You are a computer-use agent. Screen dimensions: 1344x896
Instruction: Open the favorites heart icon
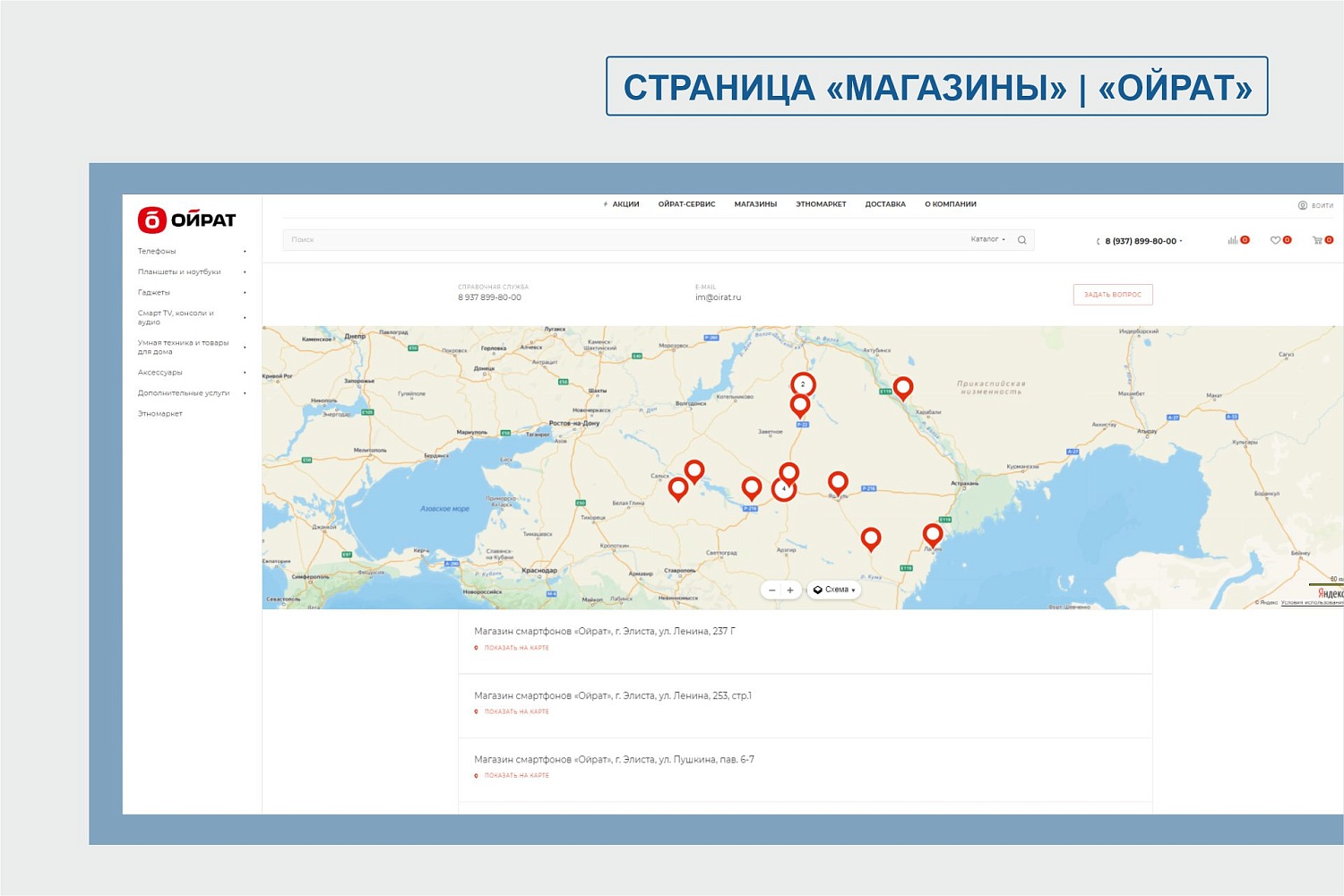pos(1275,240)
